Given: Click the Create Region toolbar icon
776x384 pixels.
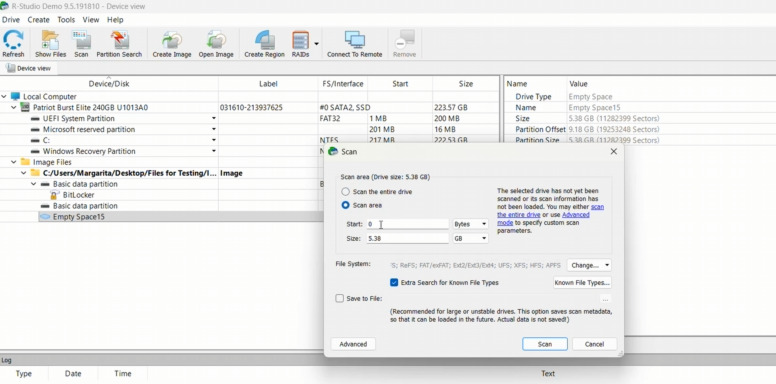Looking at the screenshot, I should click(x=264, y=40).
